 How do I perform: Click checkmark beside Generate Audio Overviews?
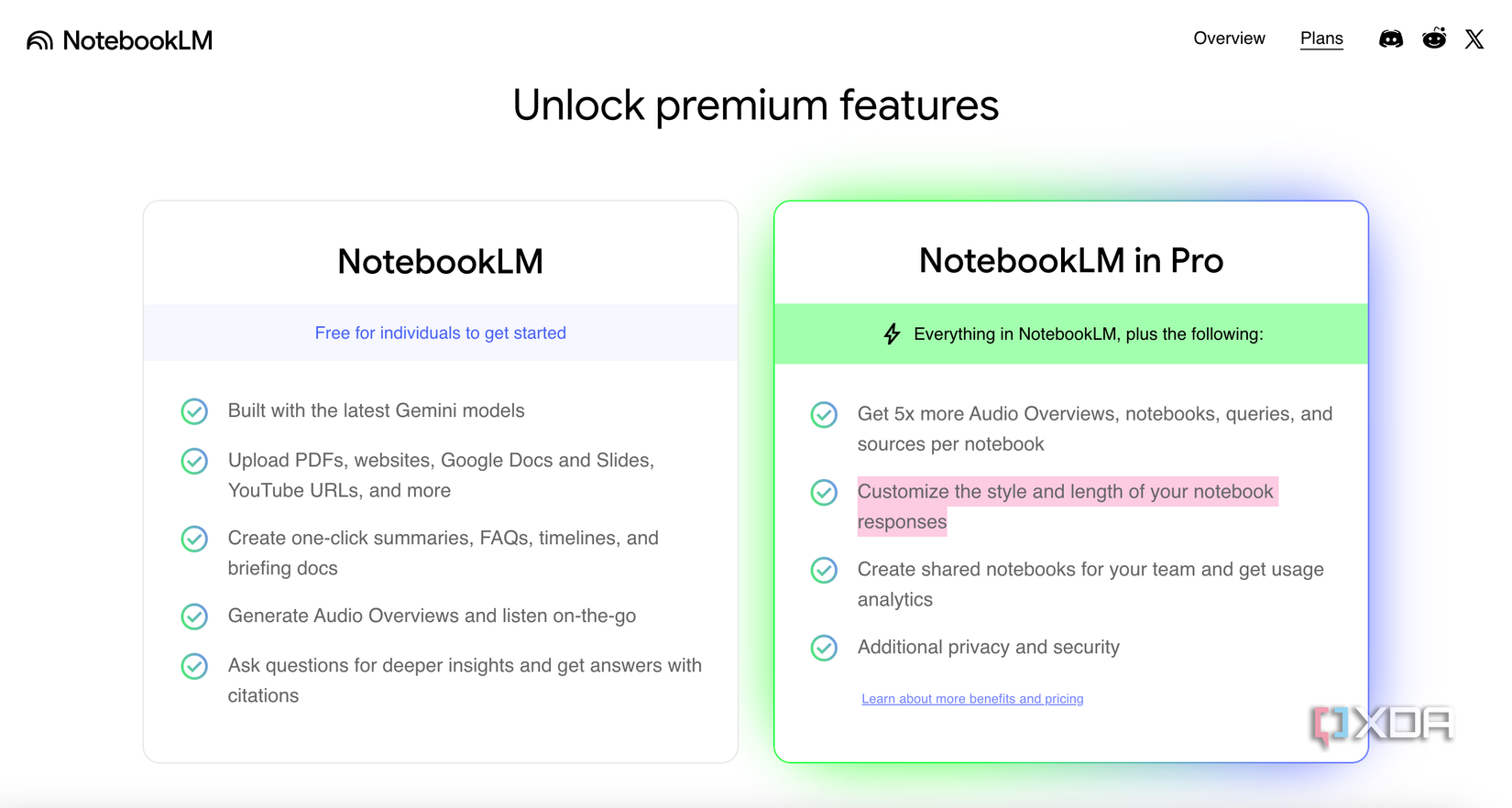[x=194, y=617]
